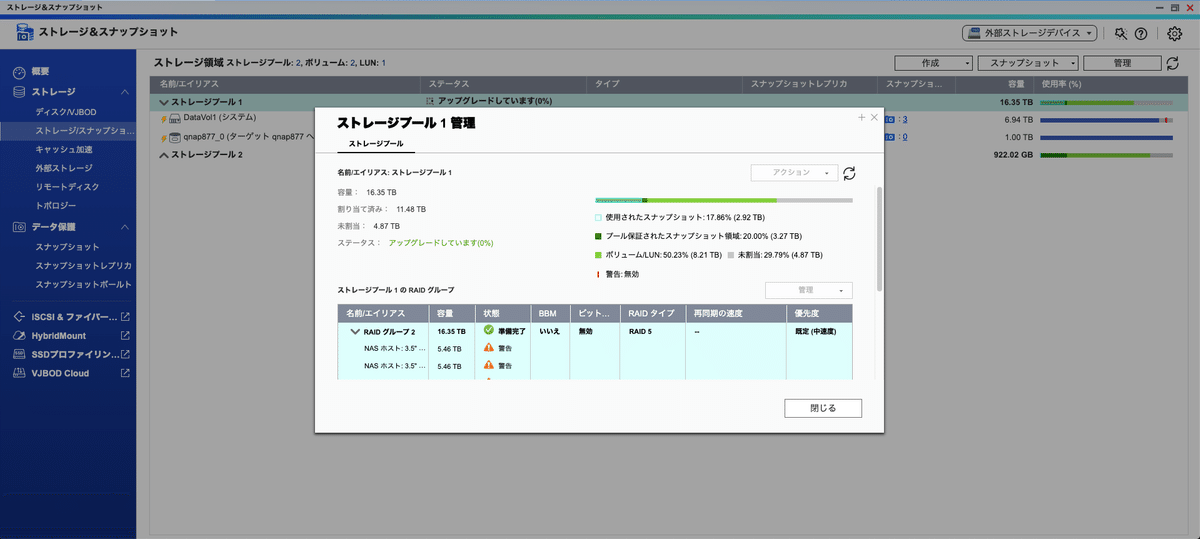Image resolution: width=1200 pixels, height=539 pixels.
Task: Collapse the データ保護 sidebar section chevron
Action: (x=125, y=227)
